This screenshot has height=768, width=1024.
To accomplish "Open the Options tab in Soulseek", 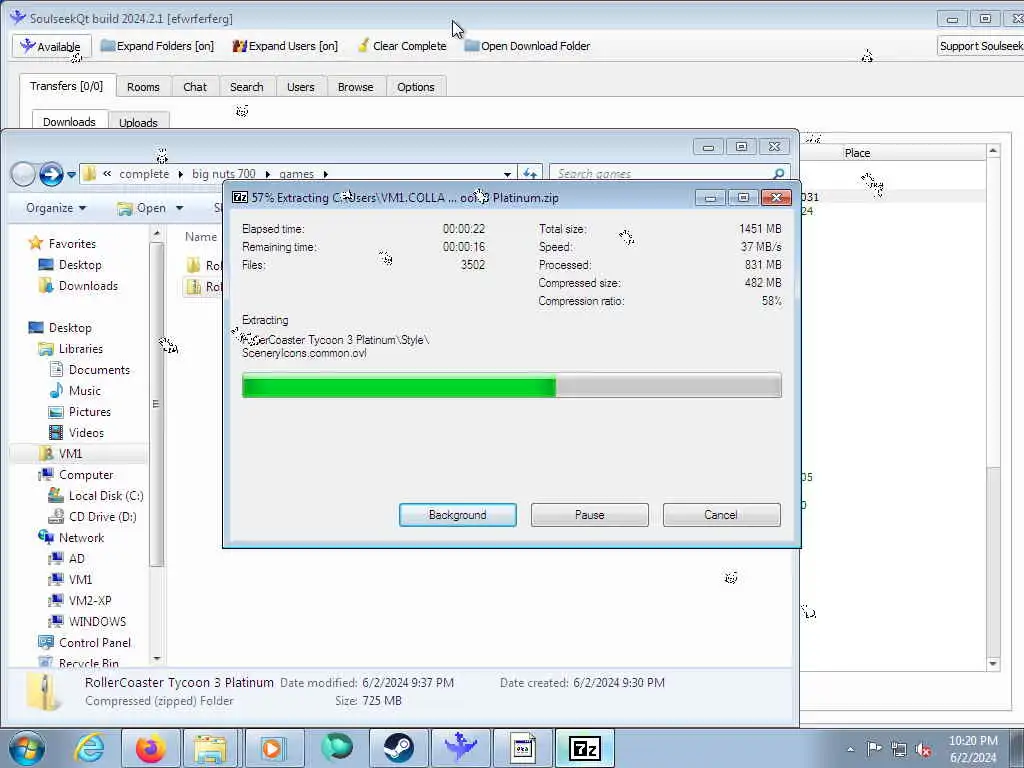I will tap(415, 87).
